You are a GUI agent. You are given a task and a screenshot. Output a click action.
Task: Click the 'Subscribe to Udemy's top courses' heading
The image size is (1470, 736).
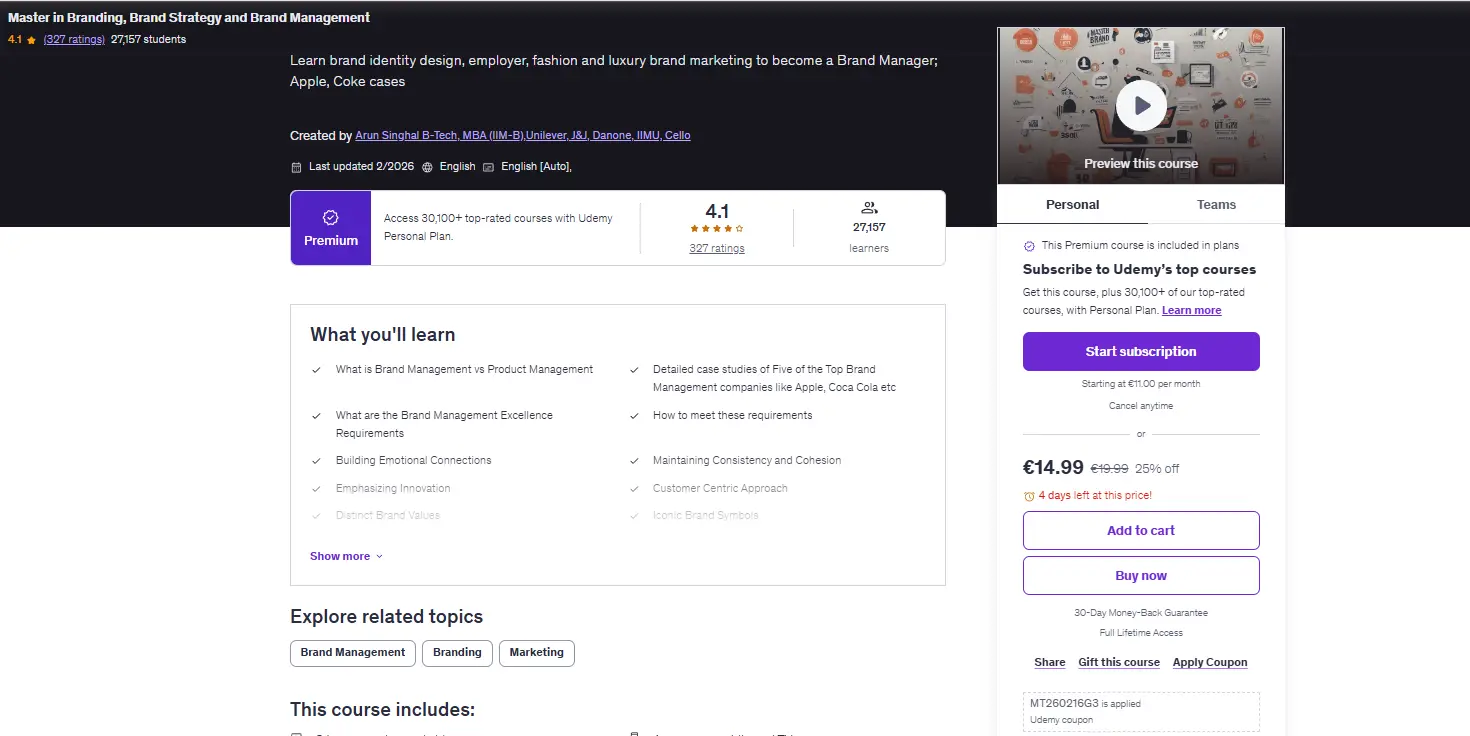coord(1139,270)
